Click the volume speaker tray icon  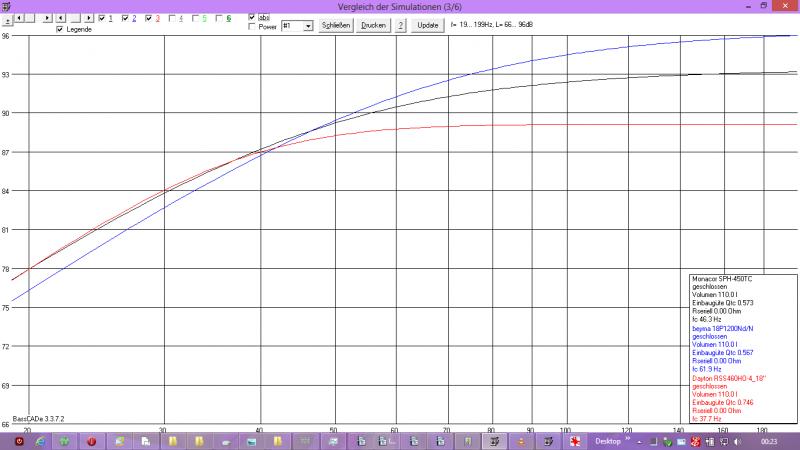pos(738,442)
